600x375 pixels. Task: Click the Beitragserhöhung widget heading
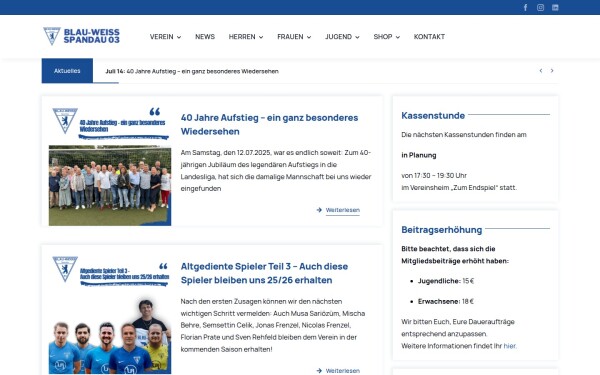pos(442,230)
